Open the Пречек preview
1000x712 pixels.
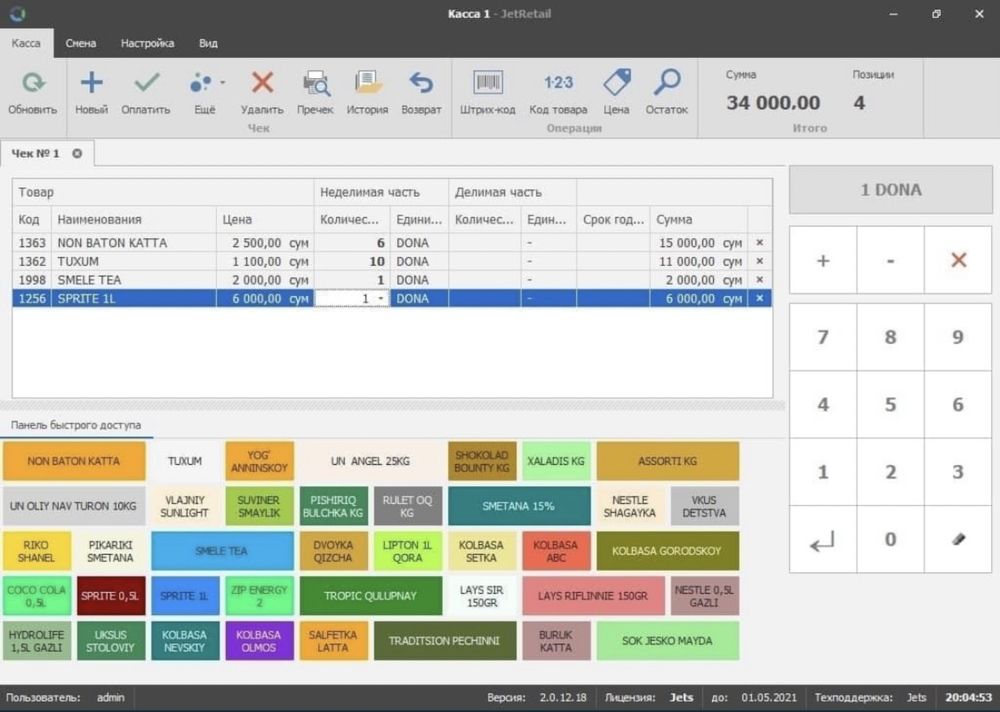[315, 93]
